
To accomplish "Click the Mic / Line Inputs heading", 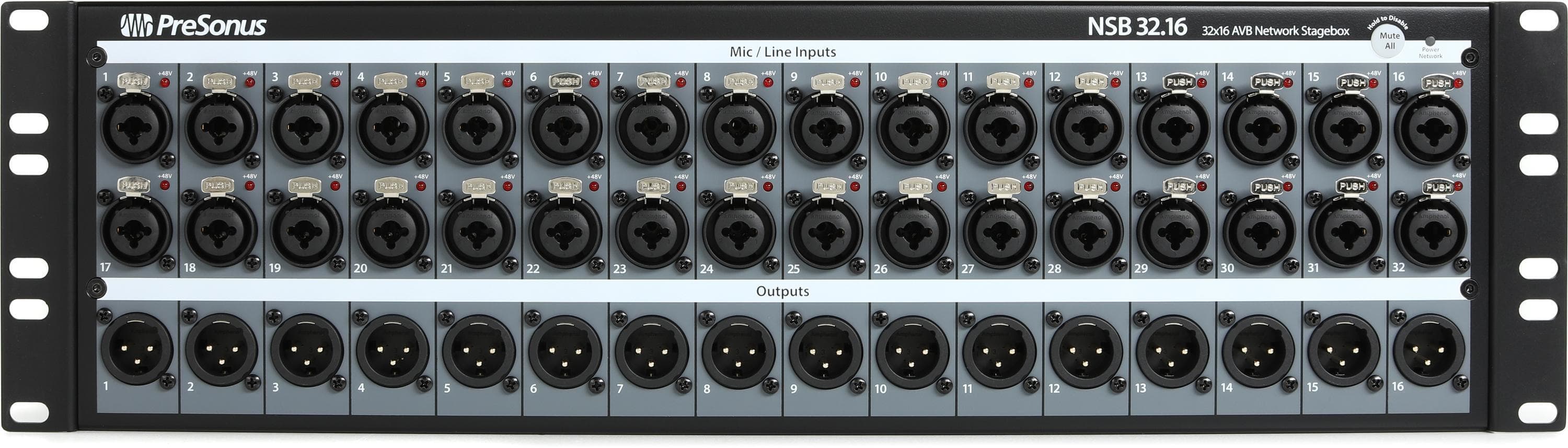I will (783, 52).
